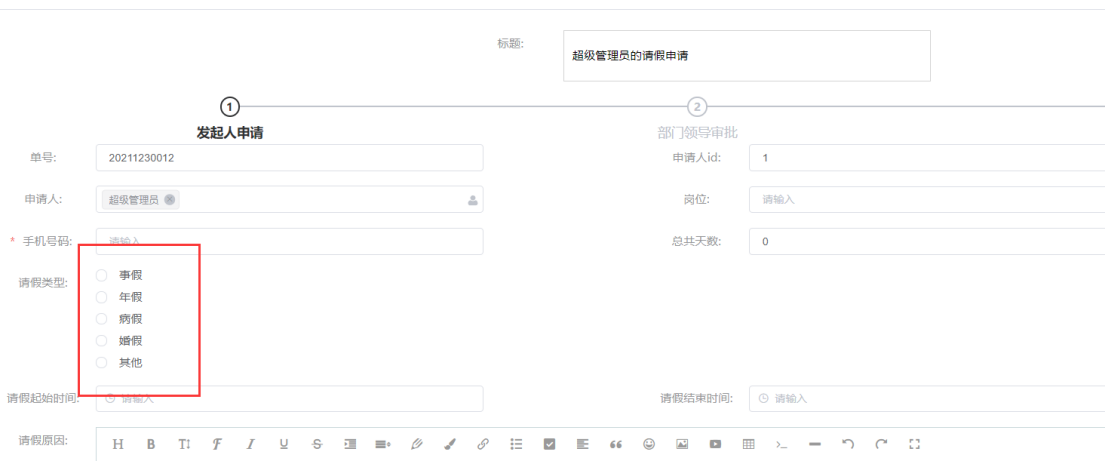The height and width of the screenshot is (471, 1115).
Task: Open the font size (T) tool
Action: [184, 444]
